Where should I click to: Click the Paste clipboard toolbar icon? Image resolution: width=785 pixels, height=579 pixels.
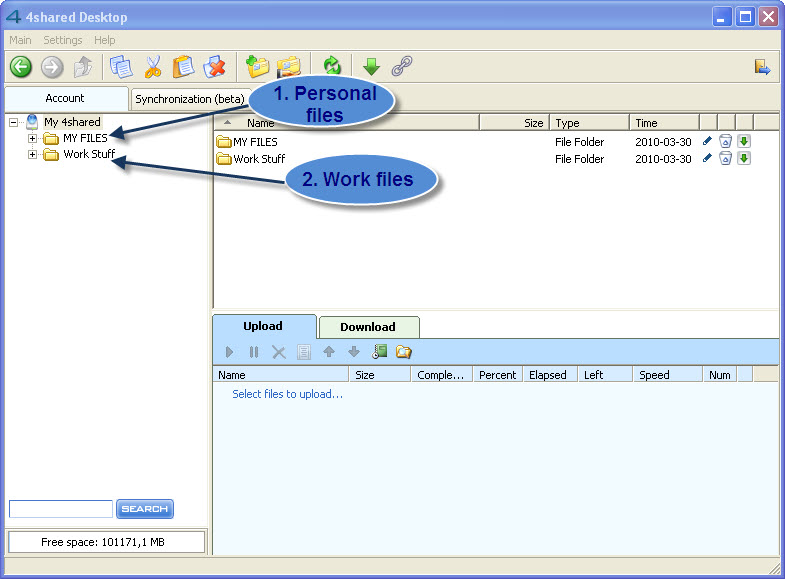tap(183, 67)
